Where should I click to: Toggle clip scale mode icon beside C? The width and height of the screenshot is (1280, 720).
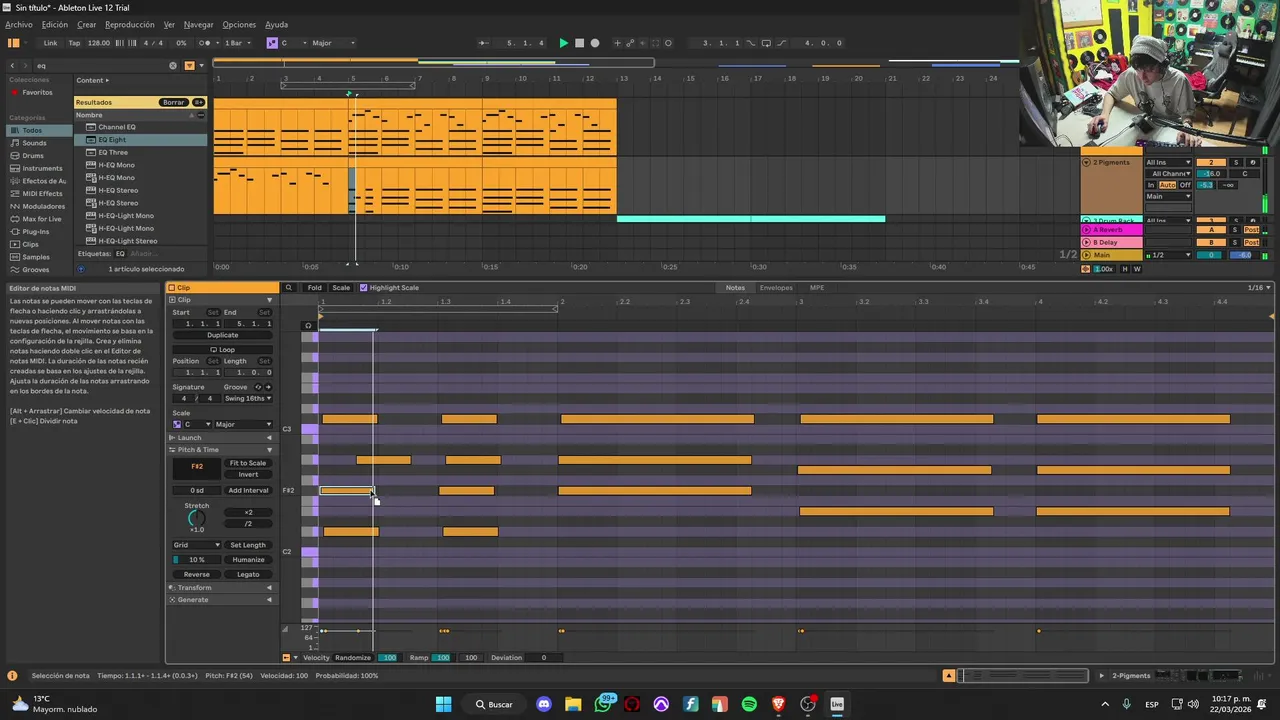pyautogui.click(x=177, y=424)
